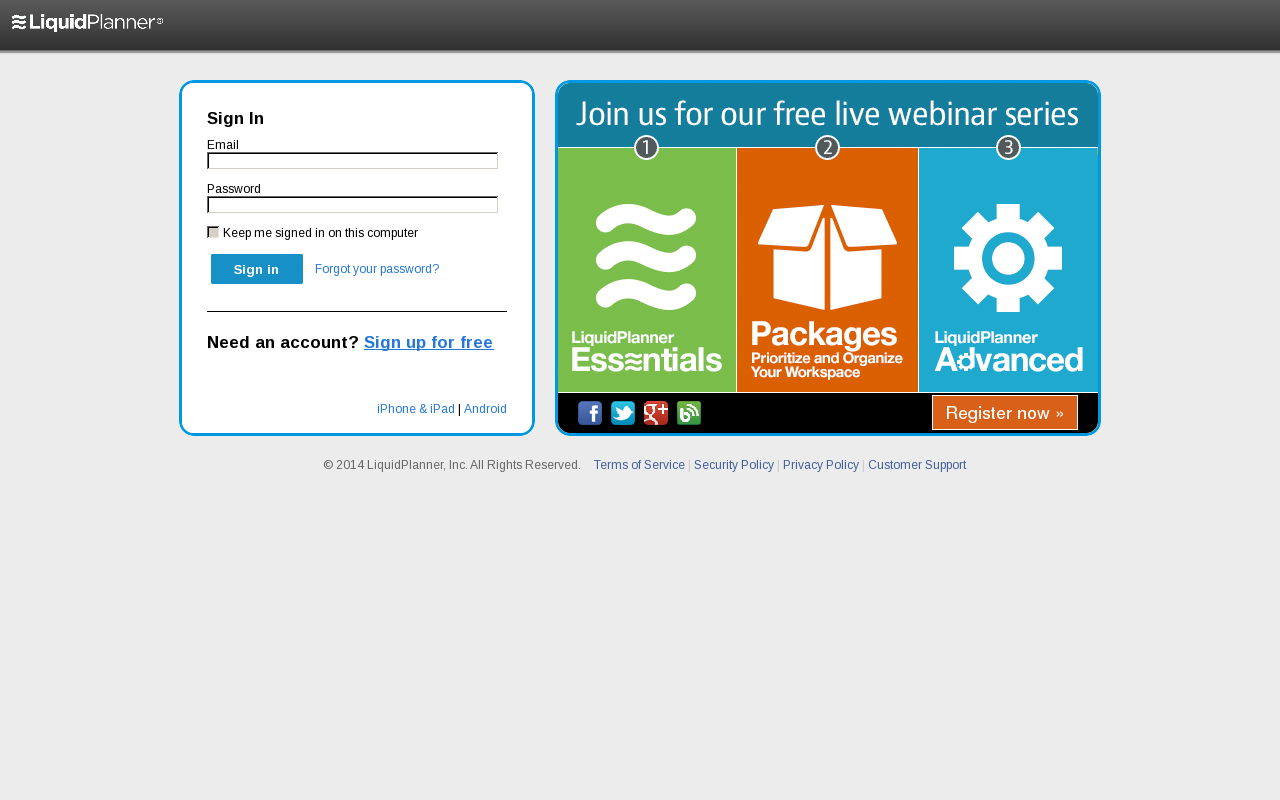Select the LiquidPlanner Advanced webinar tile

coord(1008,270)
